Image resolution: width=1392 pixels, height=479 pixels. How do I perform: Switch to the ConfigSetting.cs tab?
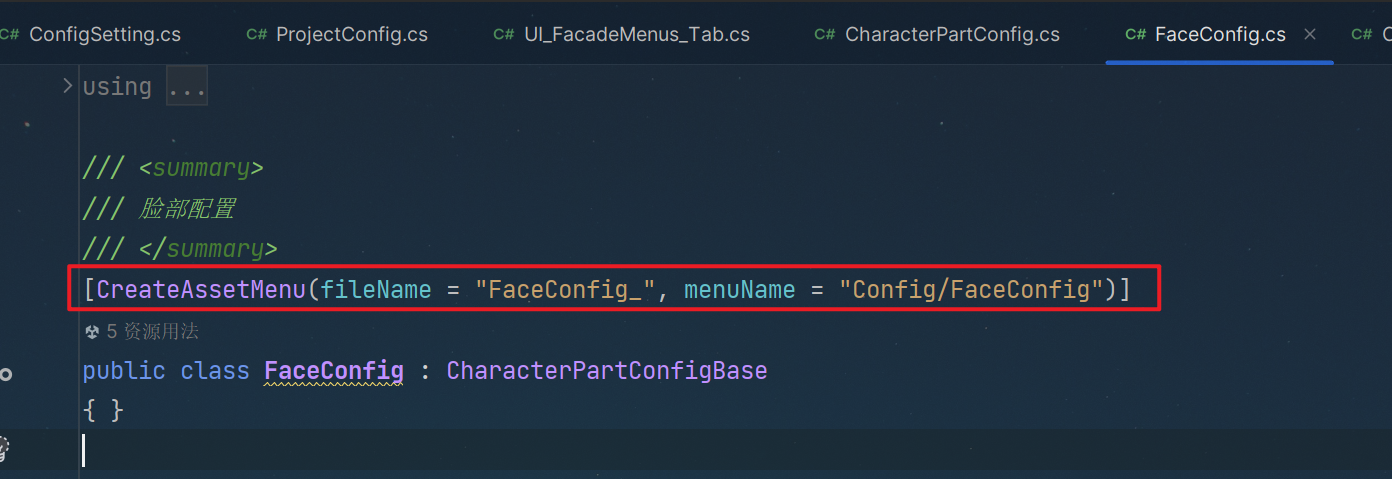tap(104, 34)
